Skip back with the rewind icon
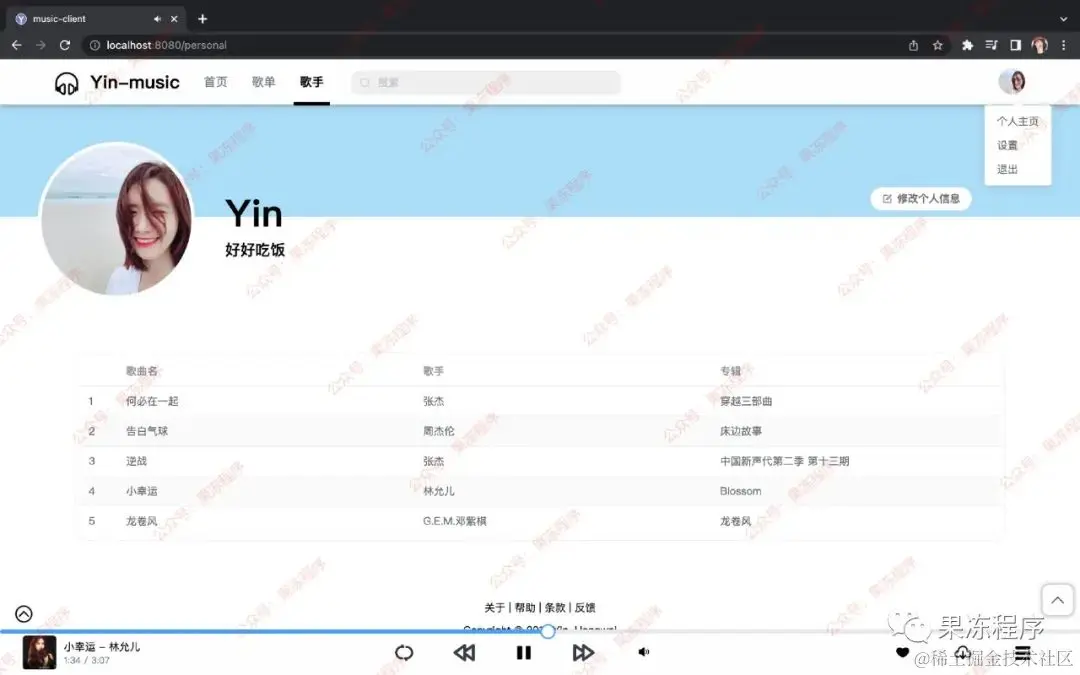 click(x=464, y=652)
